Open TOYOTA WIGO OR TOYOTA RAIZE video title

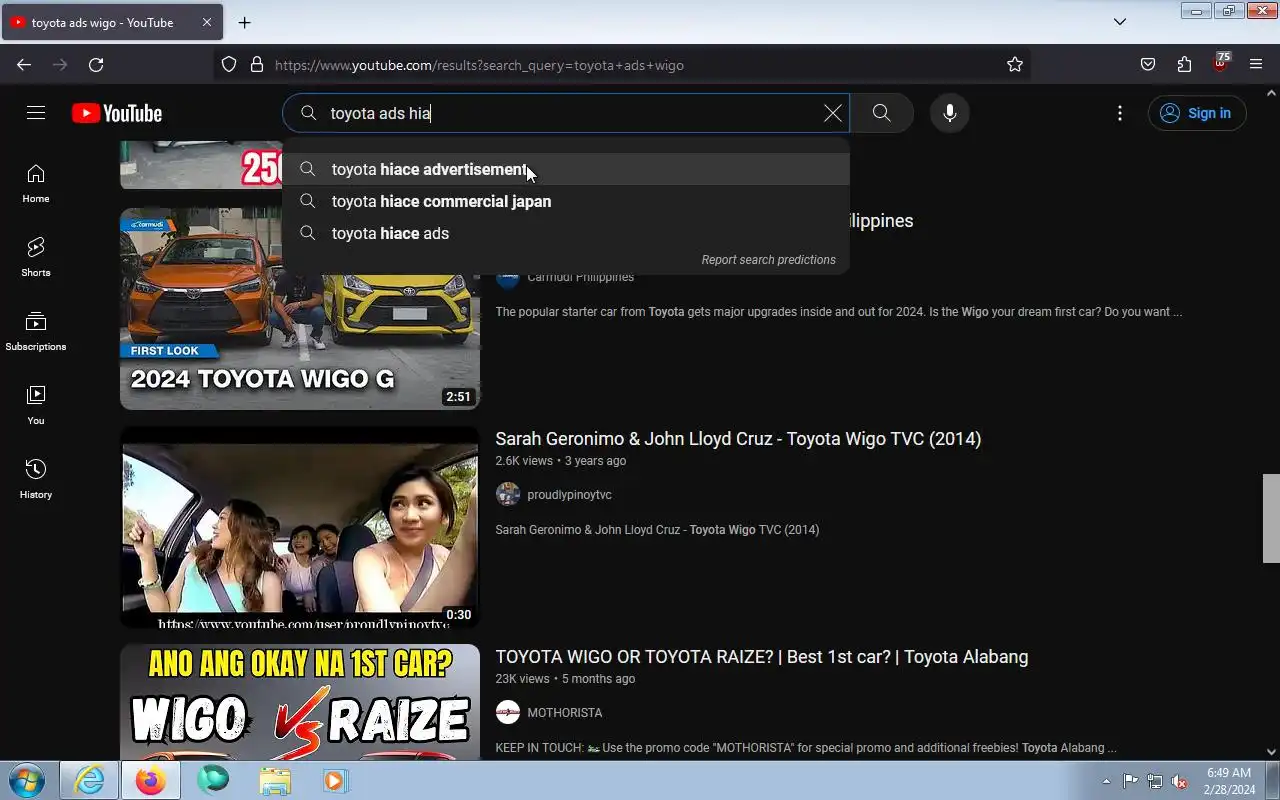coord(762,657)
